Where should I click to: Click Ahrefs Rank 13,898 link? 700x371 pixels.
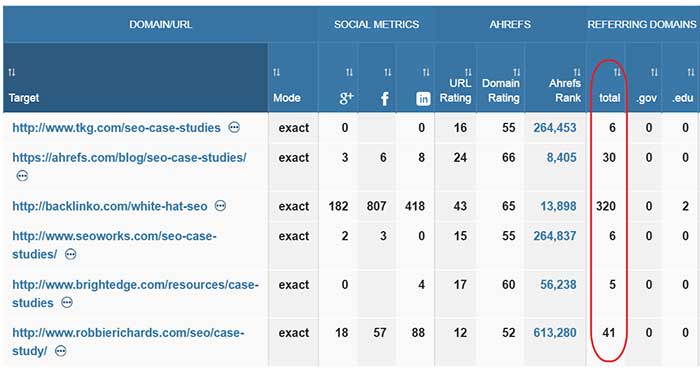[x=558, y=206]
